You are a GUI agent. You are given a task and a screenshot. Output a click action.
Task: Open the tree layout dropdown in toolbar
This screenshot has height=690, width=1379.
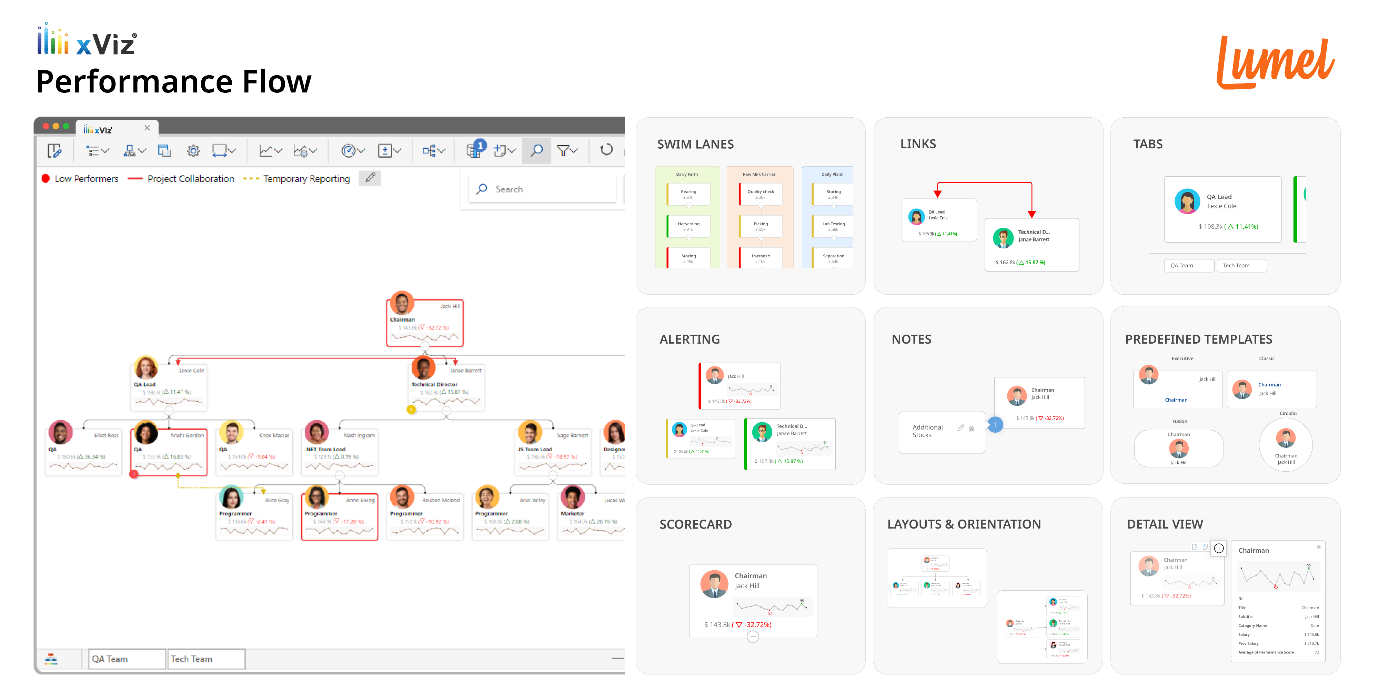(434, 150)
